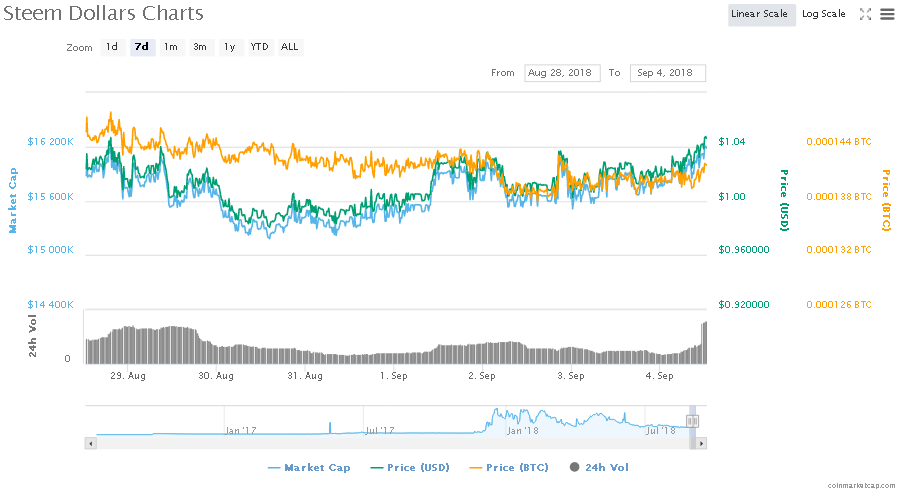Image resolution: width=898 pixels, height=493 pixels.
Task: Open the chart hamburger menu
Action: point(887,14)
